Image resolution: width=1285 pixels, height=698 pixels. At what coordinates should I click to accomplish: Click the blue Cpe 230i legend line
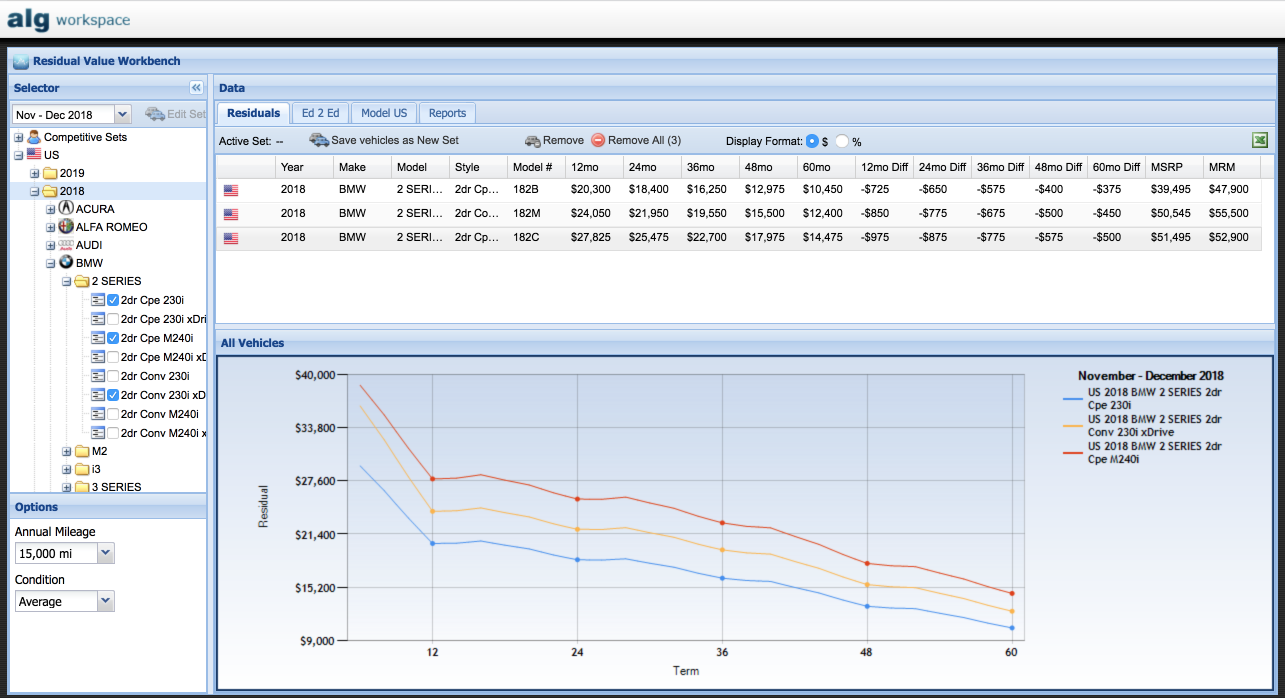pyautogui.click(x=1073, y=398)
